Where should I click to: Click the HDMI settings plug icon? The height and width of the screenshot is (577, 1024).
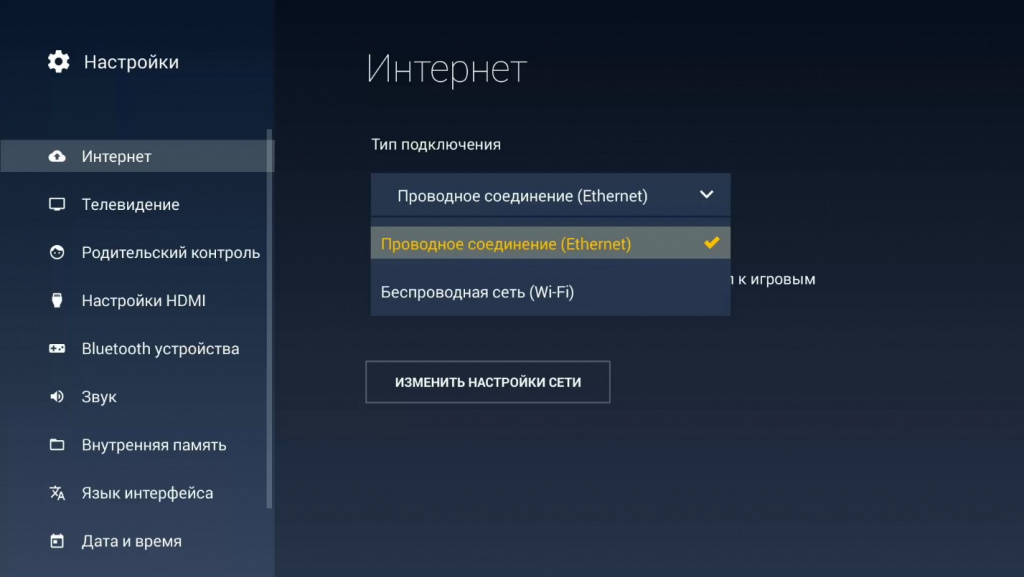57,301
